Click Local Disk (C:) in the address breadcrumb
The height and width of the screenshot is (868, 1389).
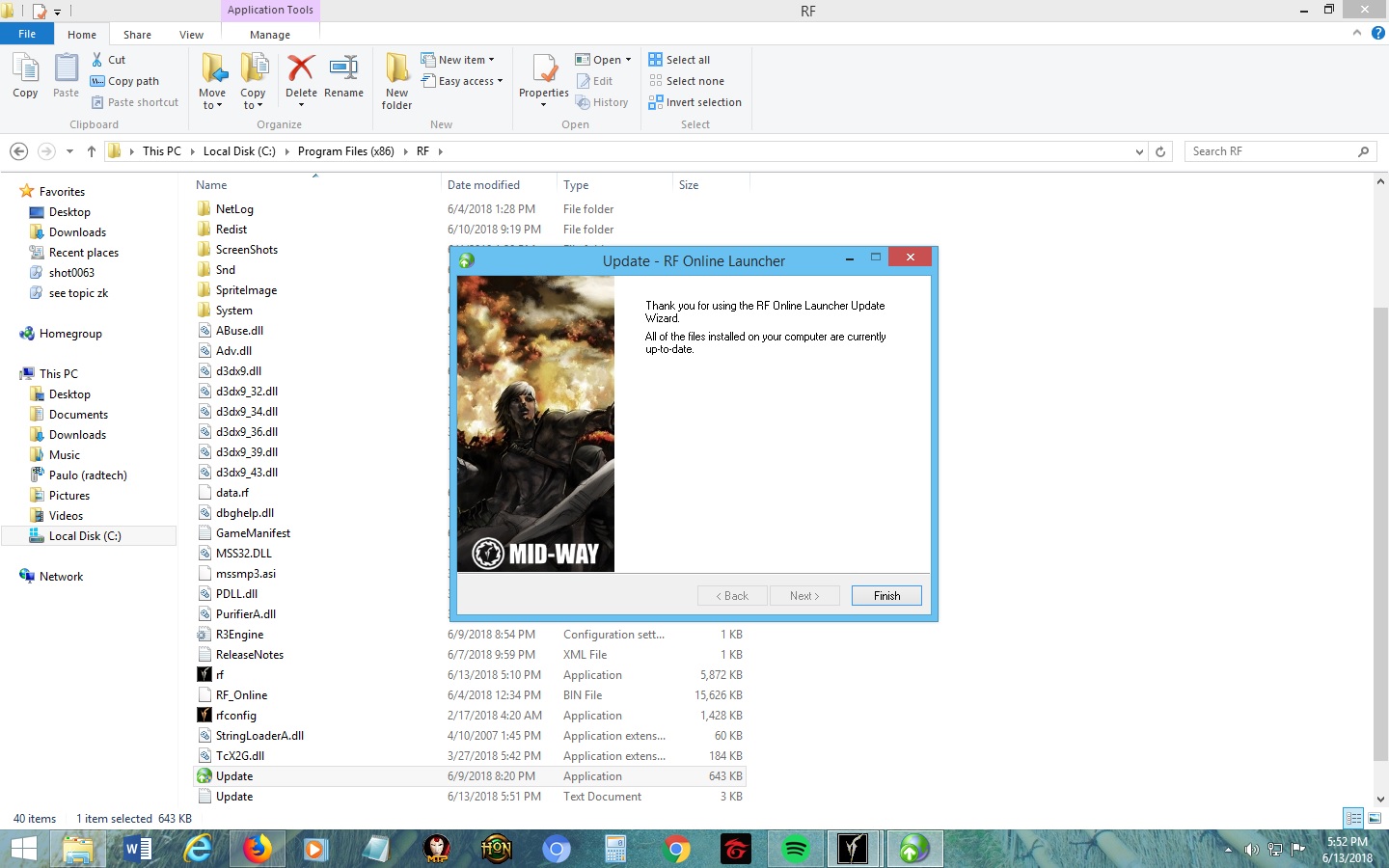(x=239, y=151)
